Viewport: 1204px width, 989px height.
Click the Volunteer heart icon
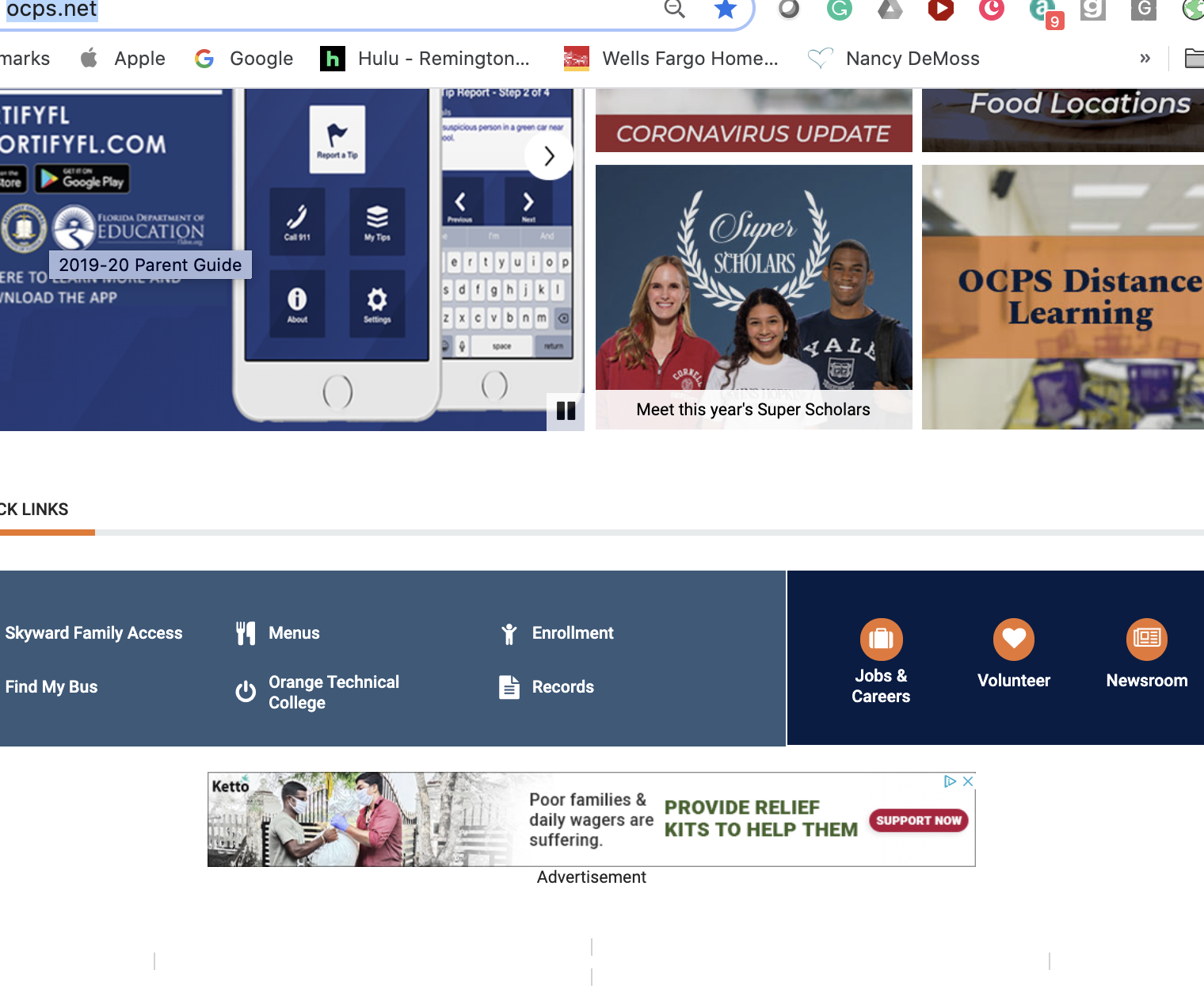coord(1014,639)
